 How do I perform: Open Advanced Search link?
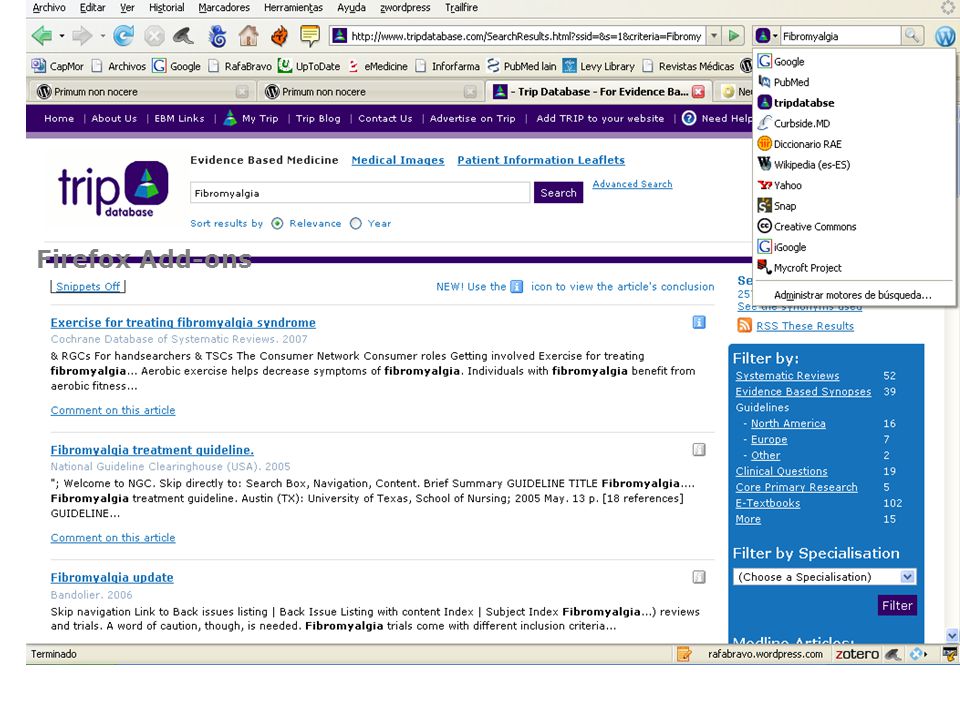(632, 184)
